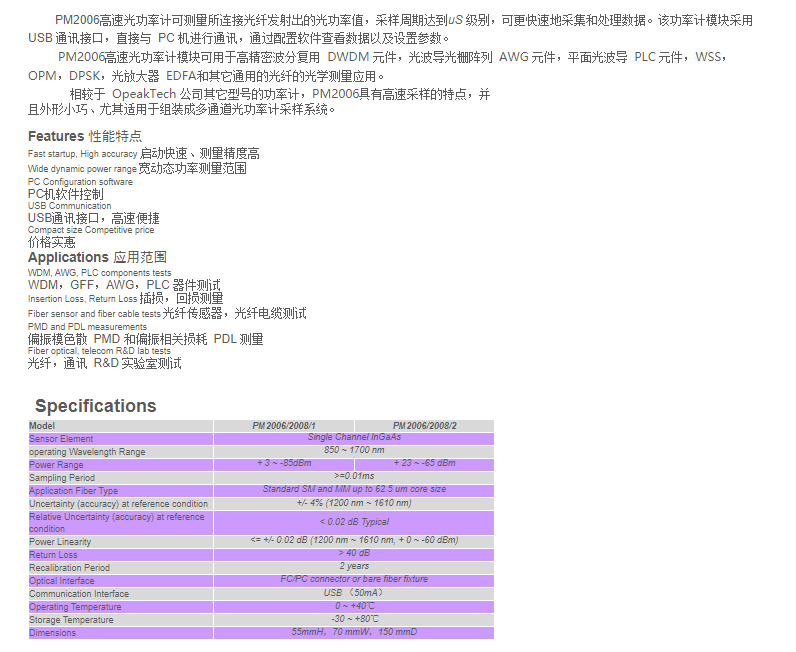Click 'PC机软件控制' text line
Image resolution: width=796 pixels, height=652 pixels.
pyautogui.click(x=65, y=194)
